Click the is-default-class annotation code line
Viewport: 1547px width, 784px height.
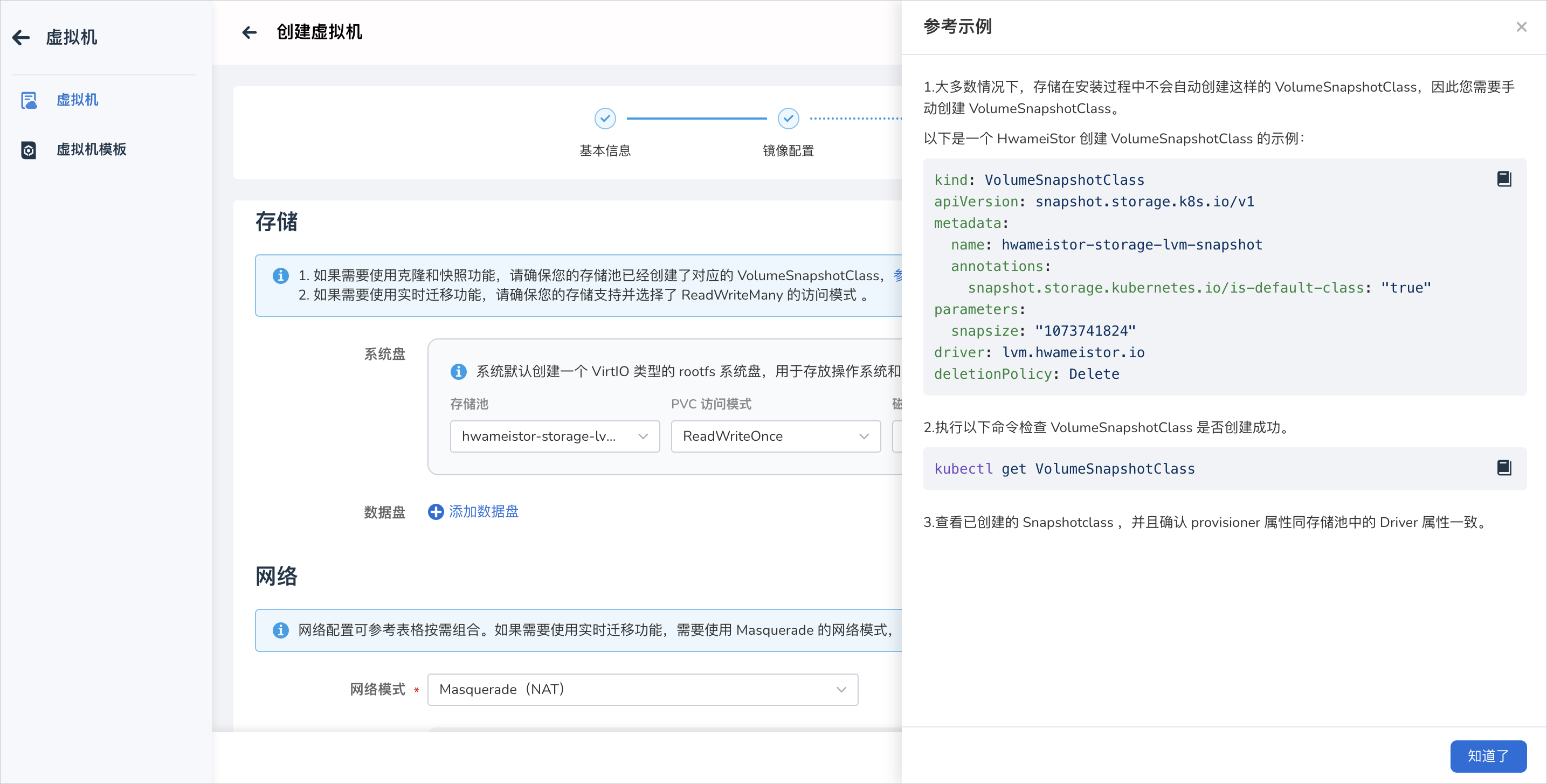1199,288
